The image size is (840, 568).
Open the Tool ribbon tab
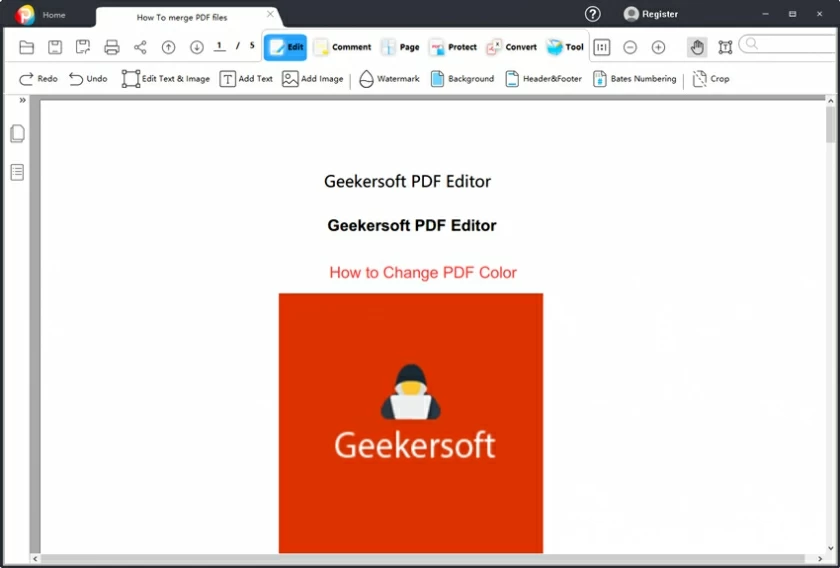[x=565, y=47]
